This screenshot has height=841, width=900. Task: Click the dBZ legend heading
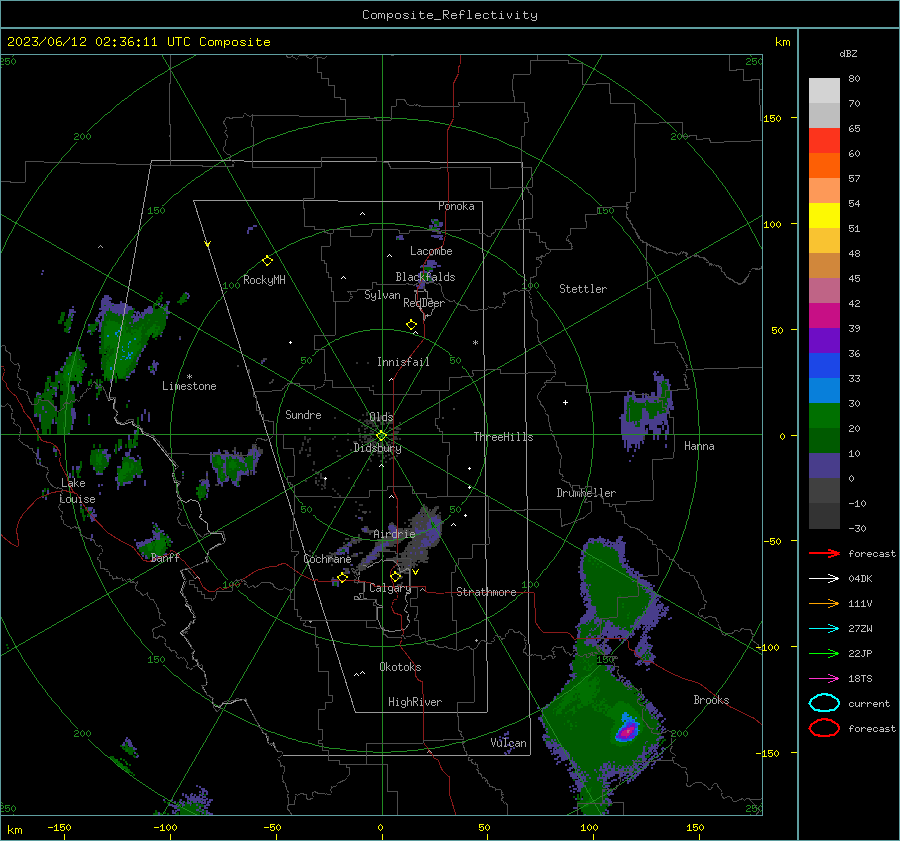point(848,54)
